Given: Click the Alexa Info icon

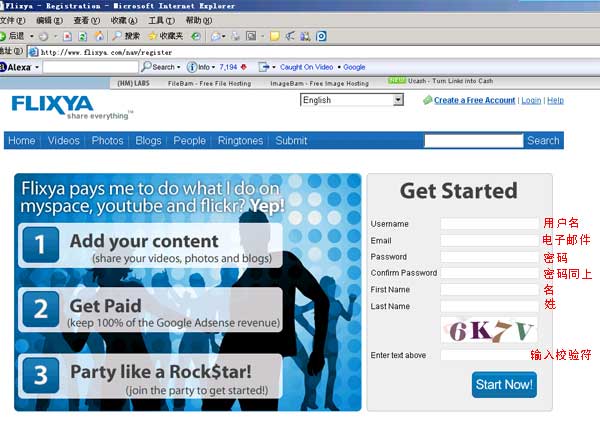Looking at the screenshot, I should pos(192,67).
